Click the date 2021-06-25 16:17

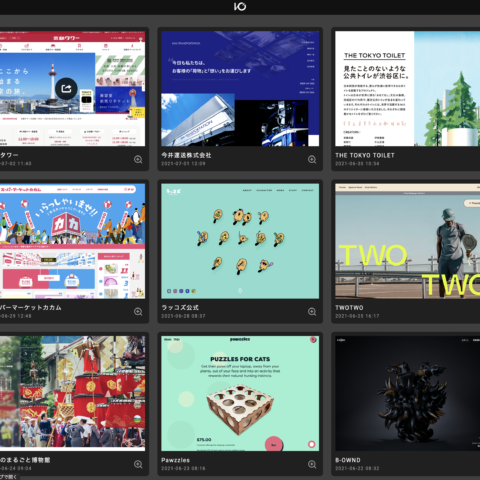click(357, 316)
